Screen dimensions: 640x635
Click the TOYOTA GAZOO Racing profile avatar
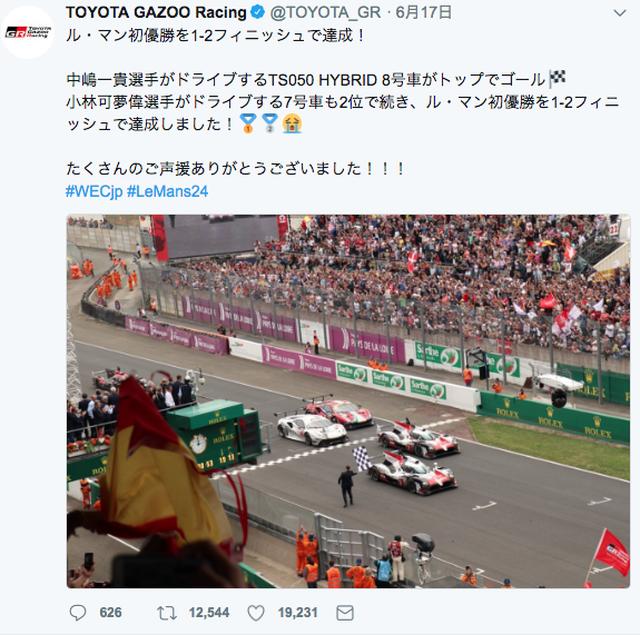click(x=28, y=32)
